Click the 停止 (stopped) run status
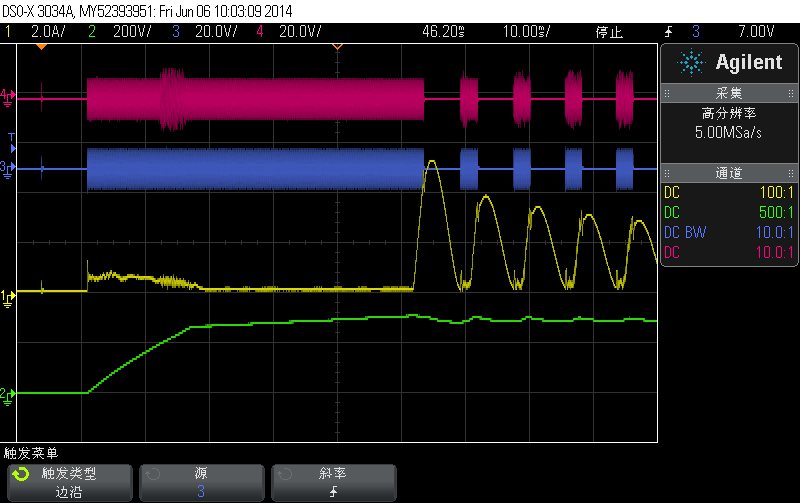The width and height of the screenshot is (800, 503). (609, 32)
